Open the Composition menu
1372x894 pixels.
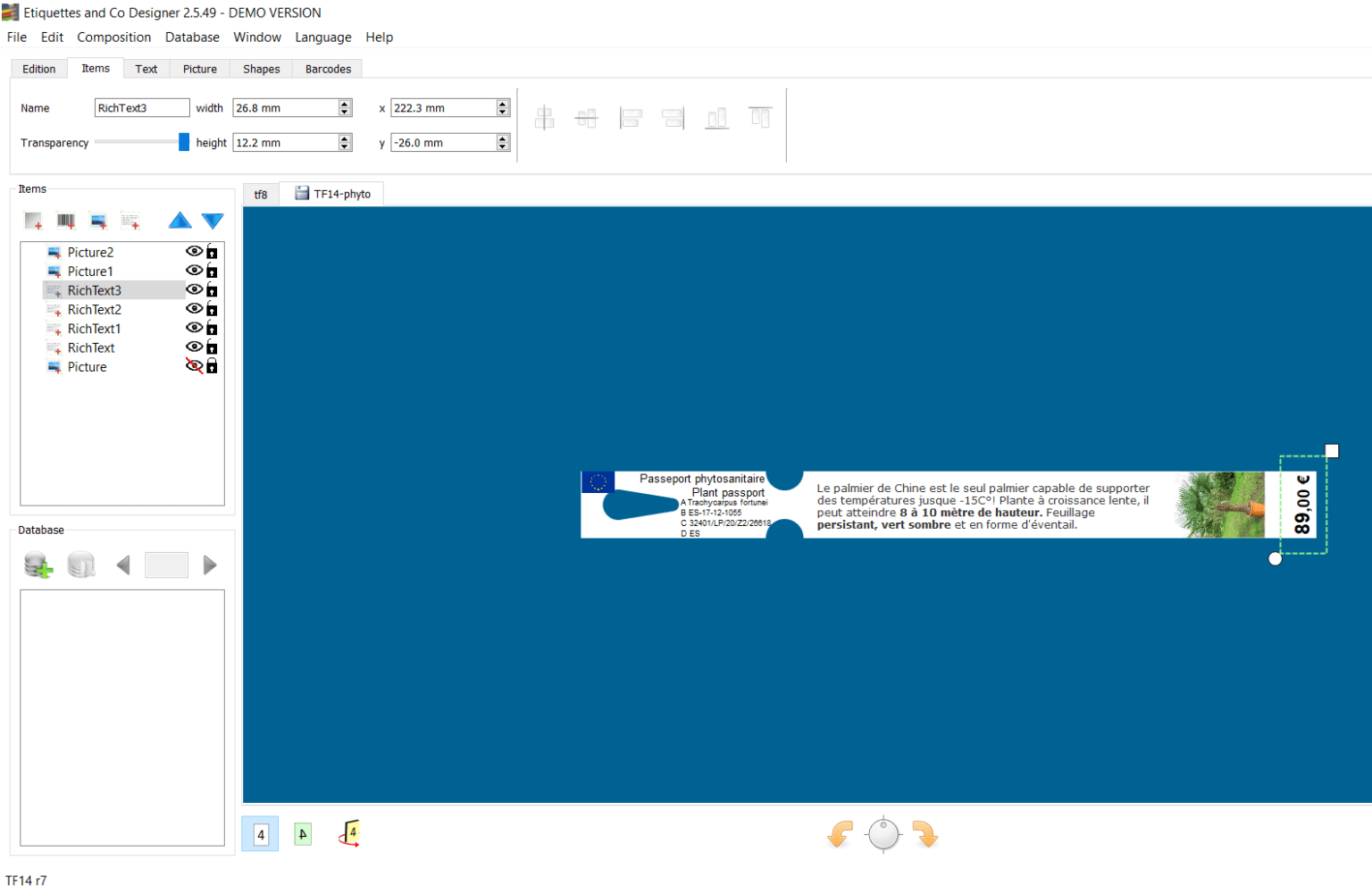click(x=113, y=37)
